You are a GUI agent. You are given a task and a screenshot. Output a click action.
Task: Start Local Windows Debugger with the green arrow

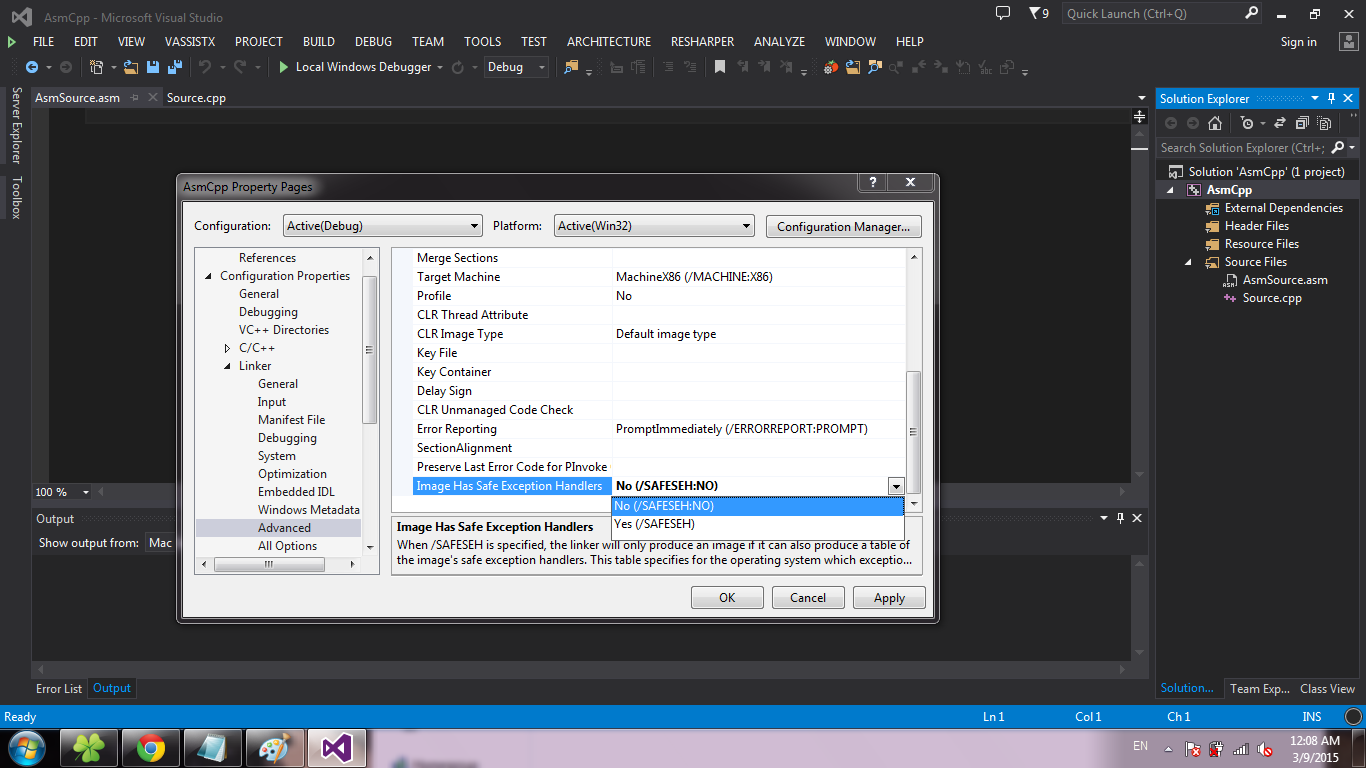pyautogui.click(x=284, y=67)
